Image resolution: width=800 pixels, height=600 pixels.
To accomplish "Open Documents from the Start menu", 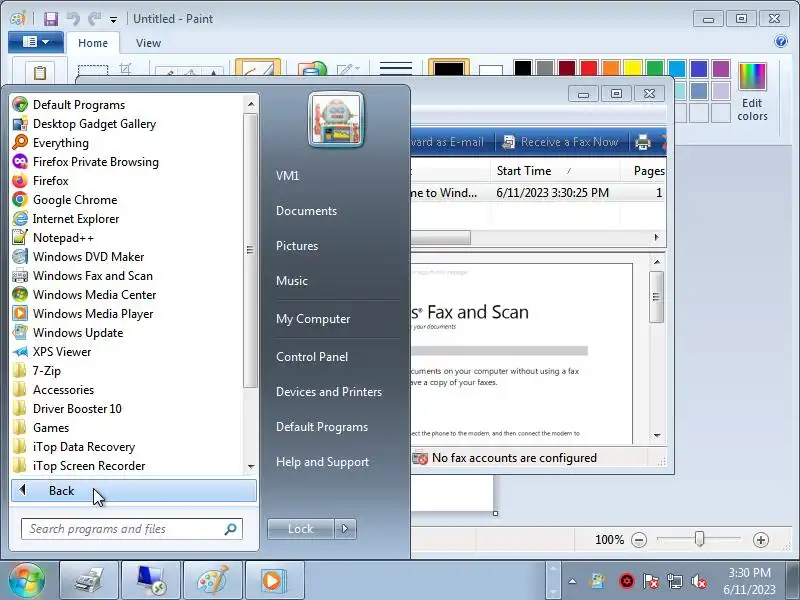I will coord(306,211).
